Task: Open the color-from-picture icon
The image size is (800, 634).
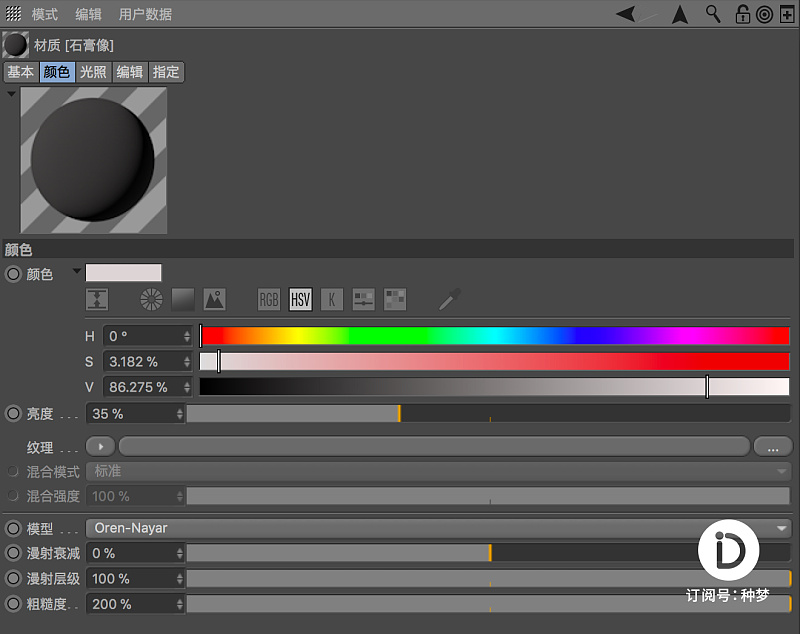Action: coord(214,299)
